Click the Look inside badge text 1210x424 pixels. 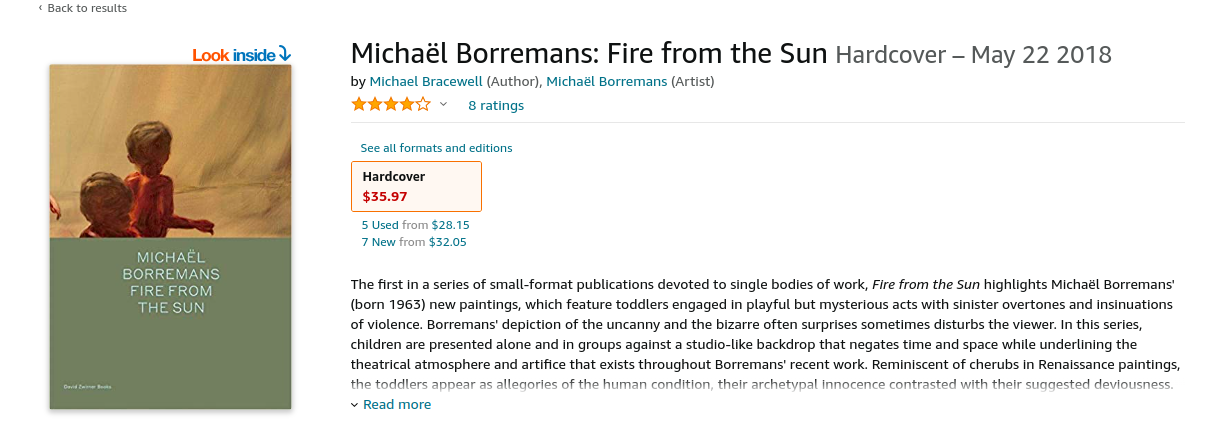[233, 55]
